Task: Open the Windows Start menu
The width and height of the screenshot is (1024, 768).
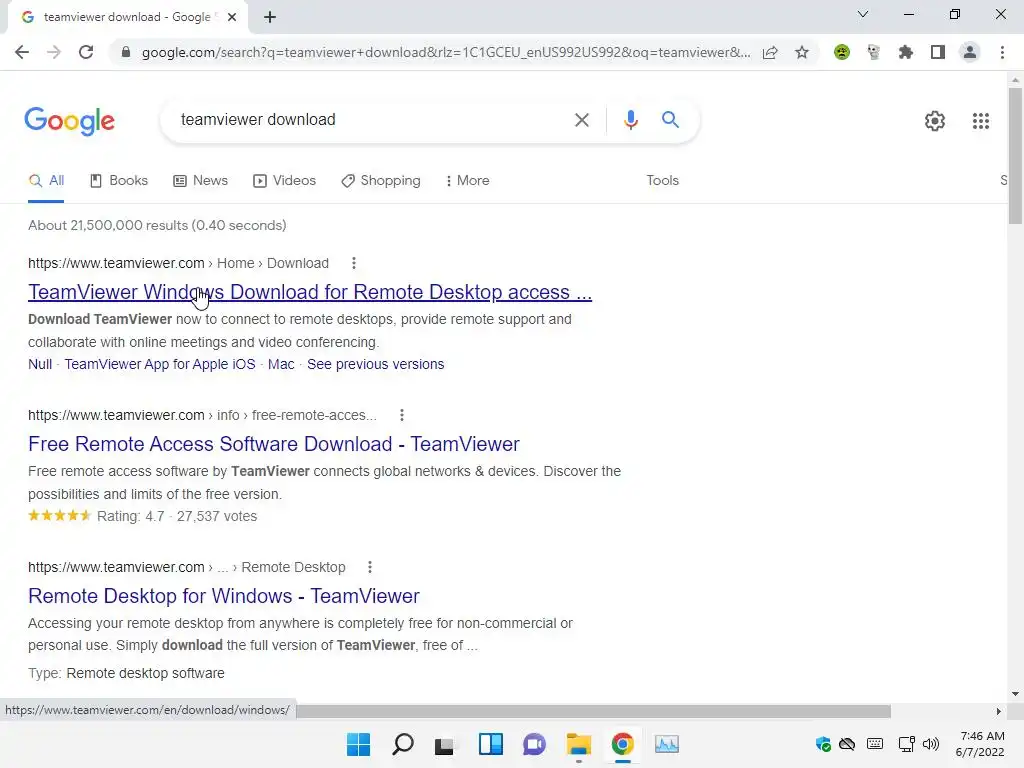Action: pos(358,744)
